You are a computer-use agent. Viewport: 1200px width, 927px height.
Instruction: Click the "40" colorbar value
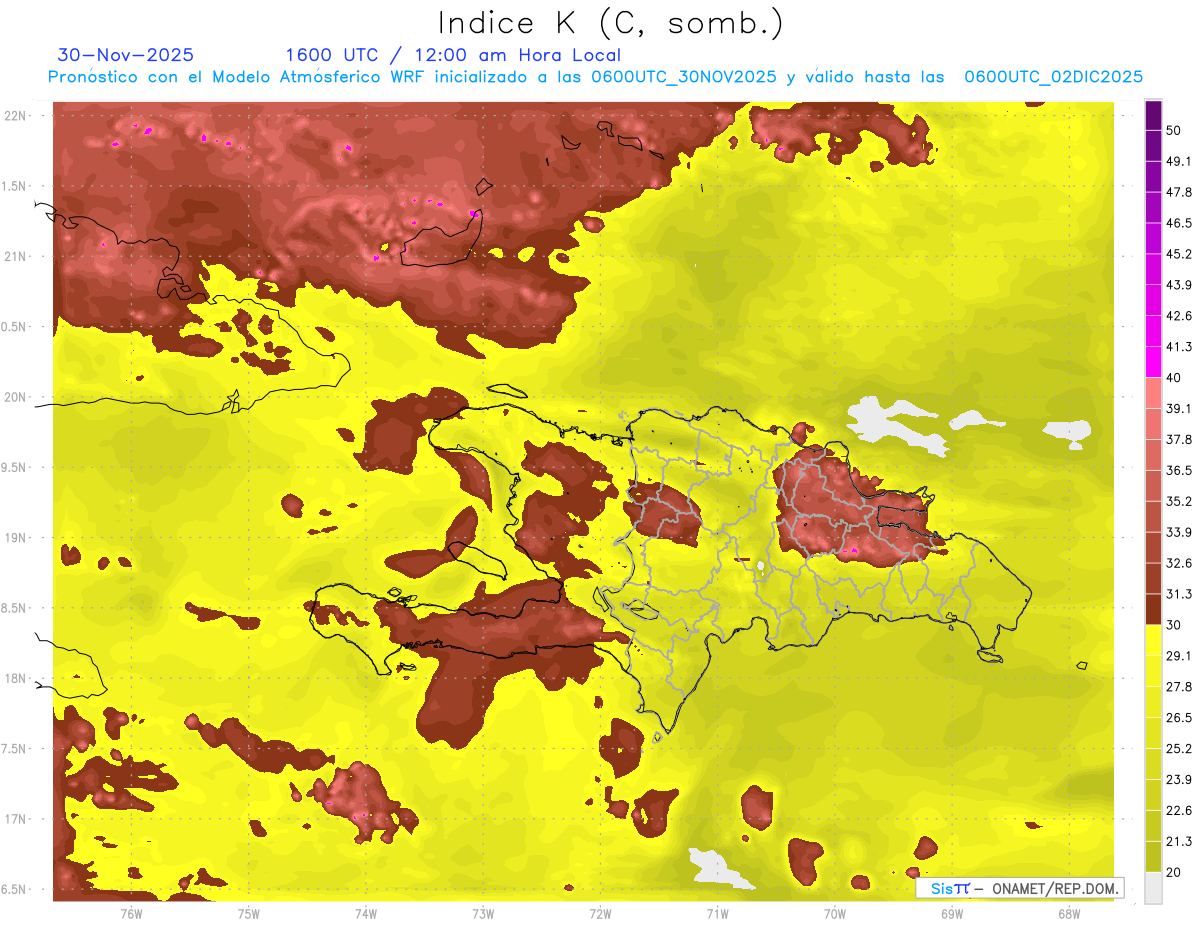pos(1174,377)
